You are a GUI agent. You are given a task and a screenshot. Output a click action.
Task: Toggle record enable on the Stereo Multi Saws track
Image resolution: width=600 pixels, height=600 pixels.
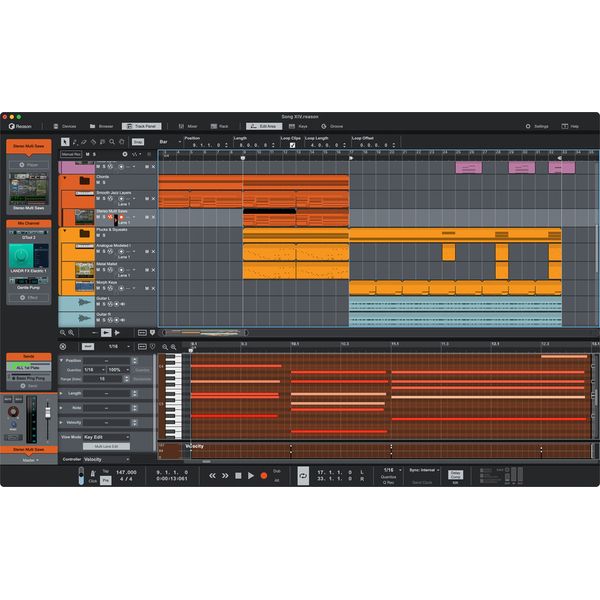[122, 217]
